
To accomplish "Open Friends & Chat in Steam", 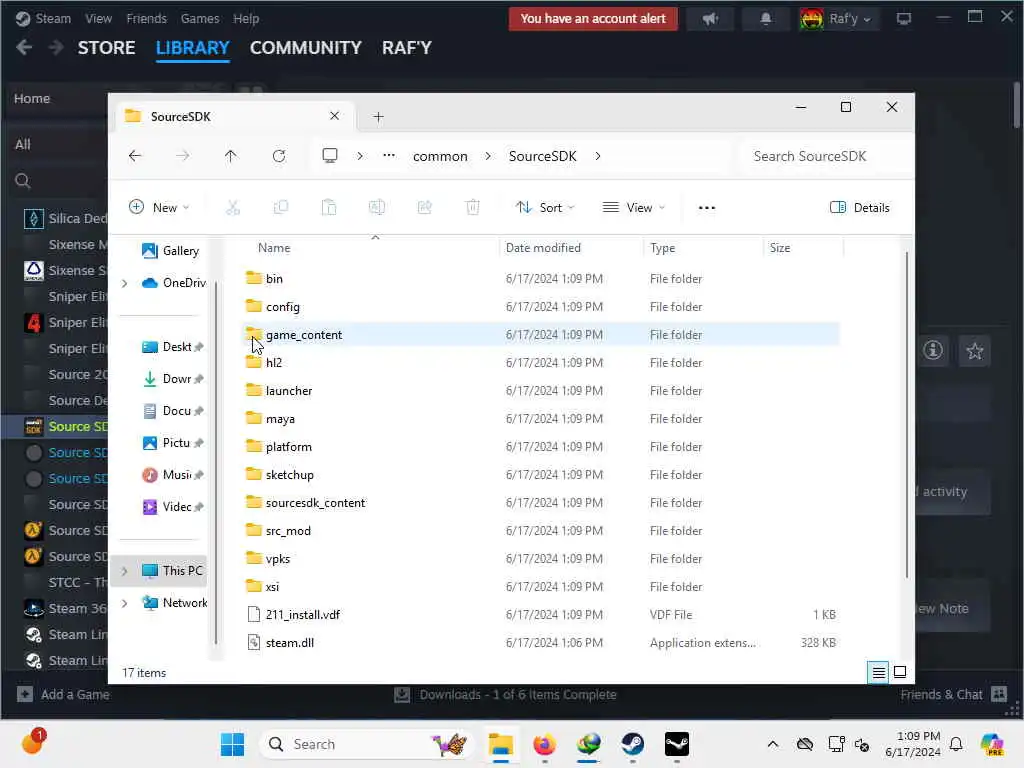I will coord(953,694).
